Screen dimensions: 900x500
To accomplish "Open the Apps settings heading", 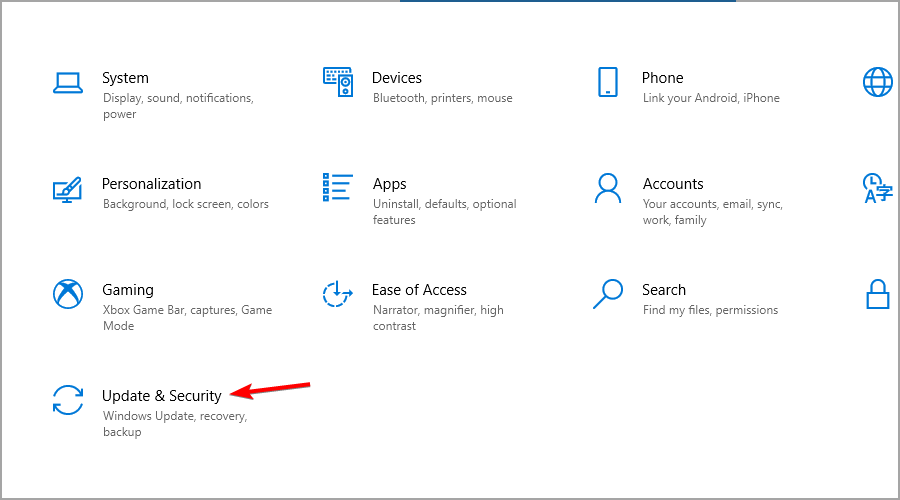I will [390, 184].
